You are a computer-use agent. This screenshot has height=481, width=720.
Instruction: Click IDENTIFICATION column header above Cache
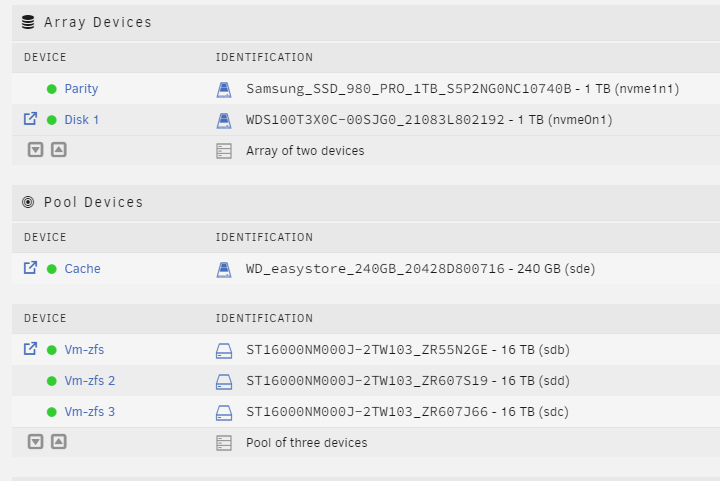click(264, 237)
